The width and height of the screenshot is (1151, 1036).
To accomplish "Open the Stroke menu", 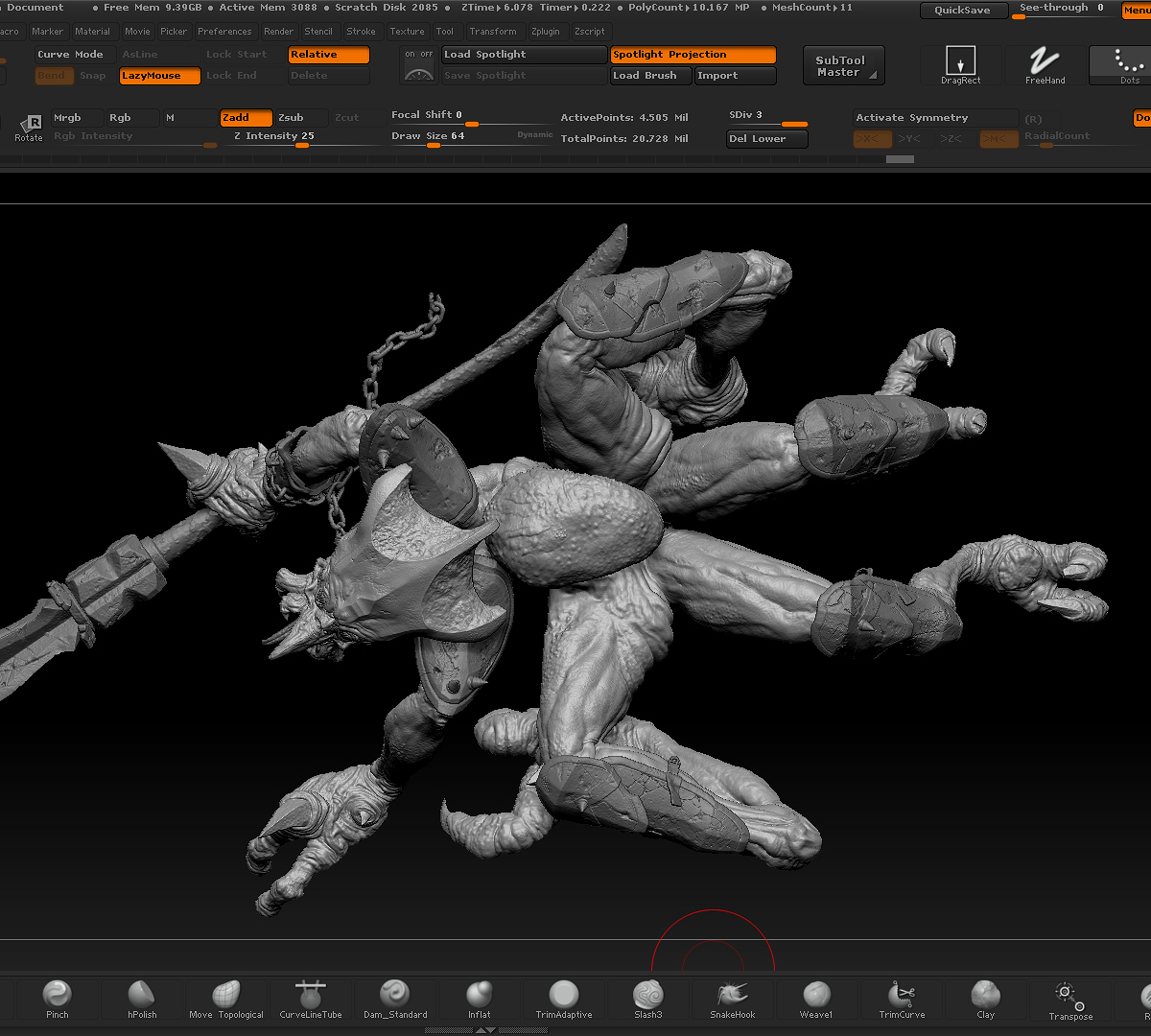I will point(362,32).
